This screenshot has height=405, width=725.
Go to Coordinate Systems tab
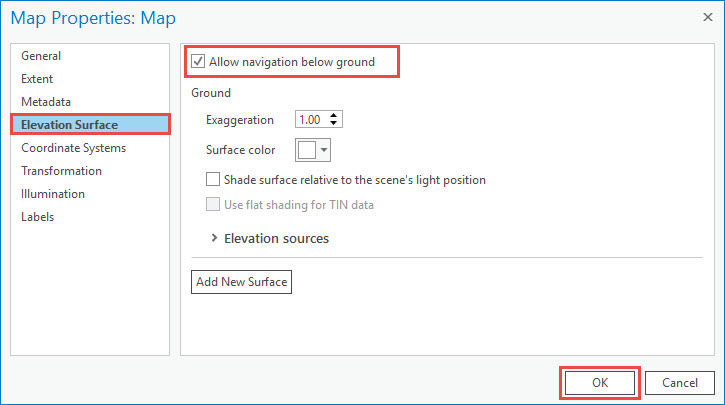pos(74,148)
